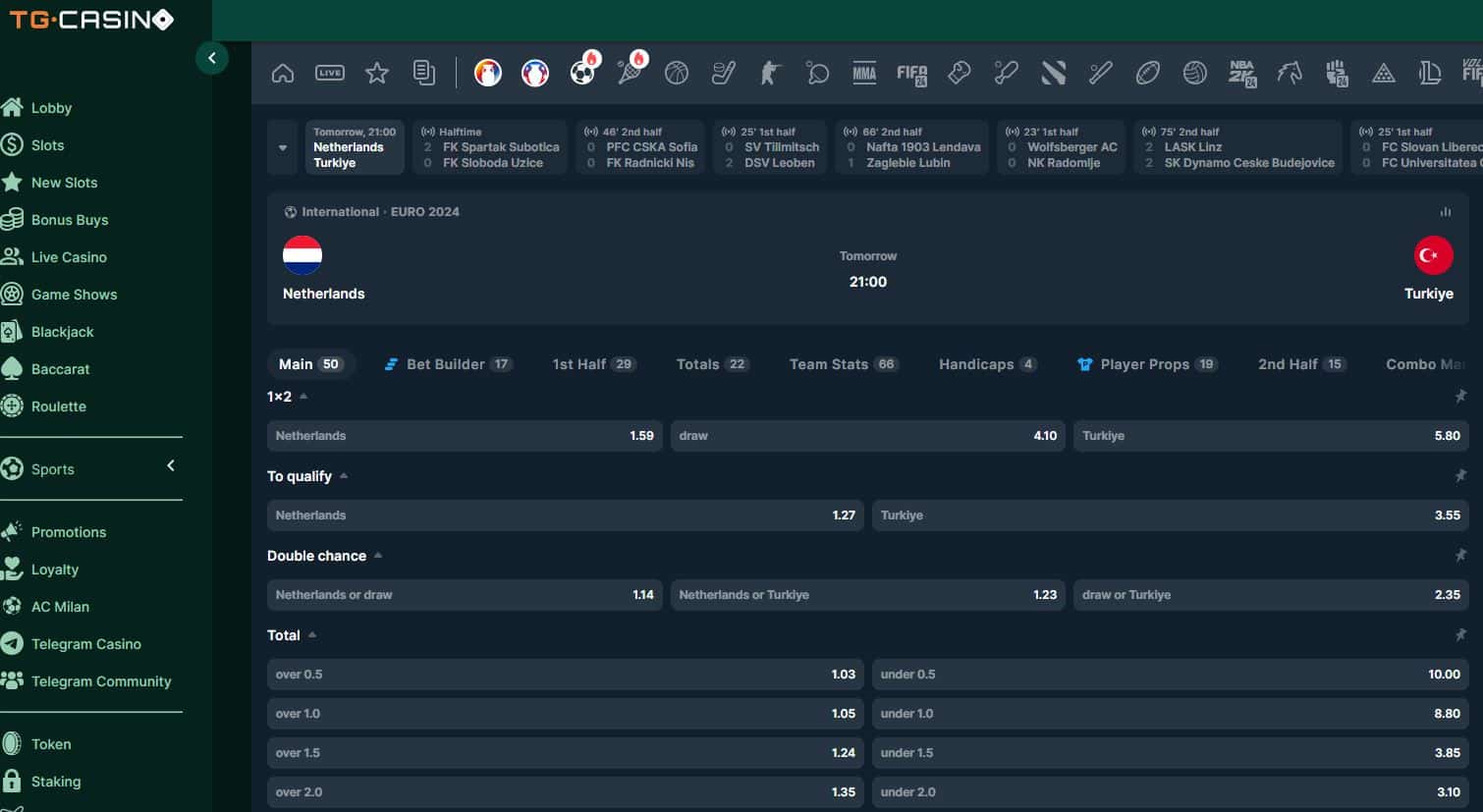Image resolution: width=1483 pixels, height=812 pixels.
Task: Pin the 1x2 market
Action: pos(1460,397)
